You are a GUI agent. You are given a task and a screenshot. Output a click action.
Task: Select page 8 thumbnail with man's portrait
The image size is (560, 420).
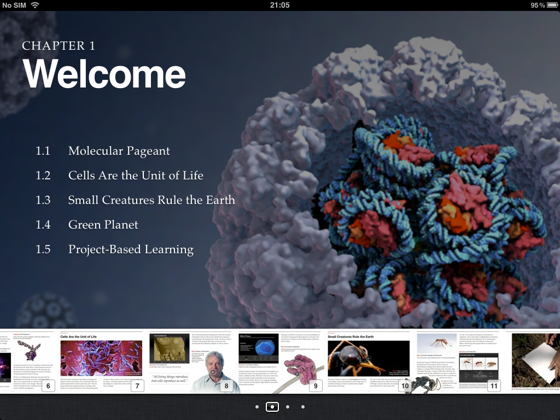(191, 361)
